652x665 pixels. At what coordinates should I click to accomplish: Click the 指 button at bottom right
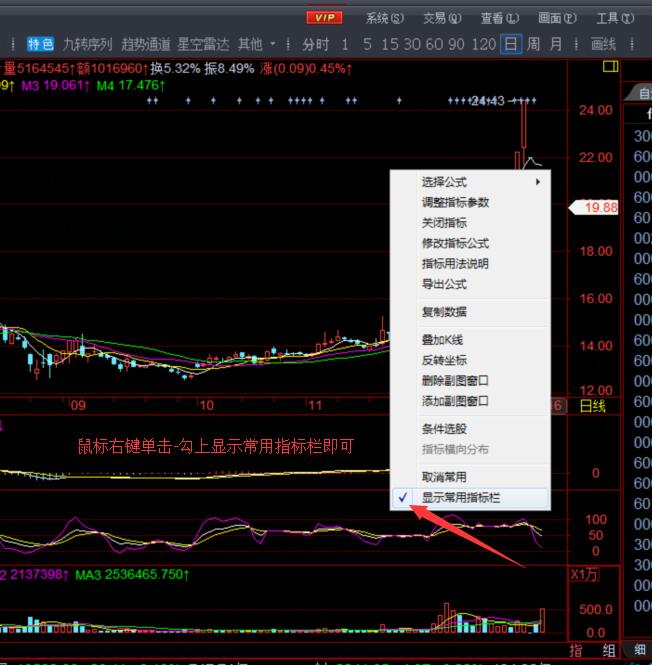pyautogui.click(x=576, y=651)
